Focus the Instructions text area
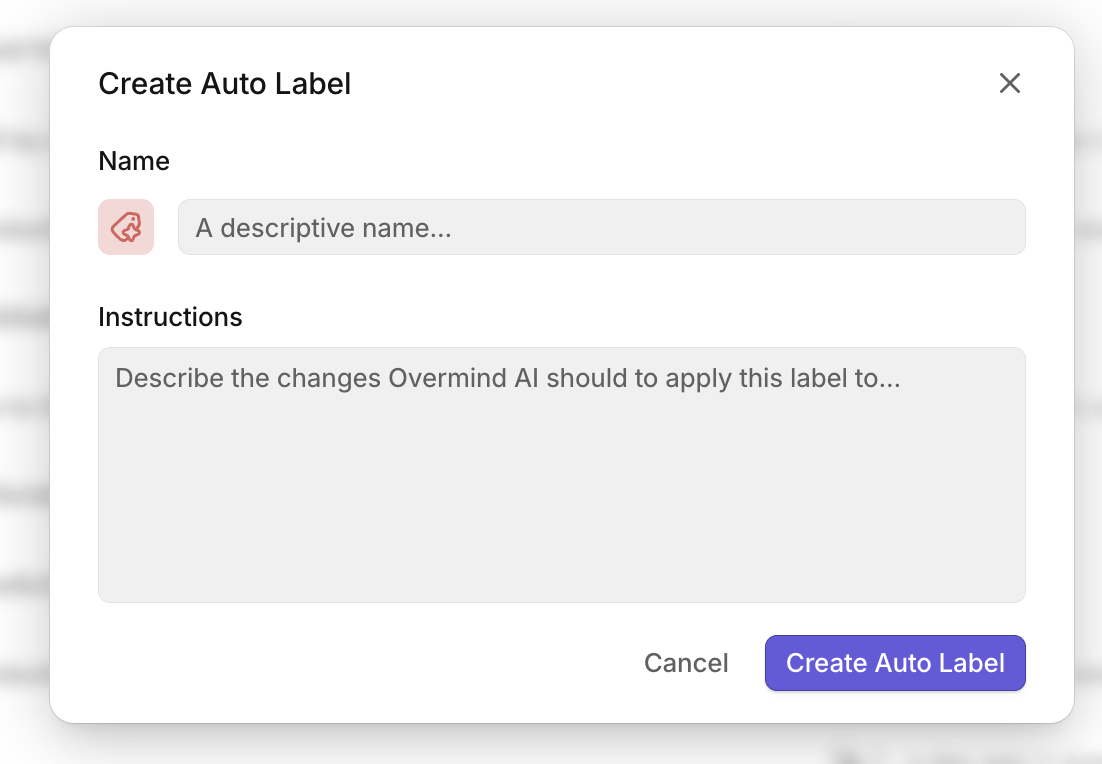Image resolution: width=1102 pixels, height=764 pixels. coord(561,474)
